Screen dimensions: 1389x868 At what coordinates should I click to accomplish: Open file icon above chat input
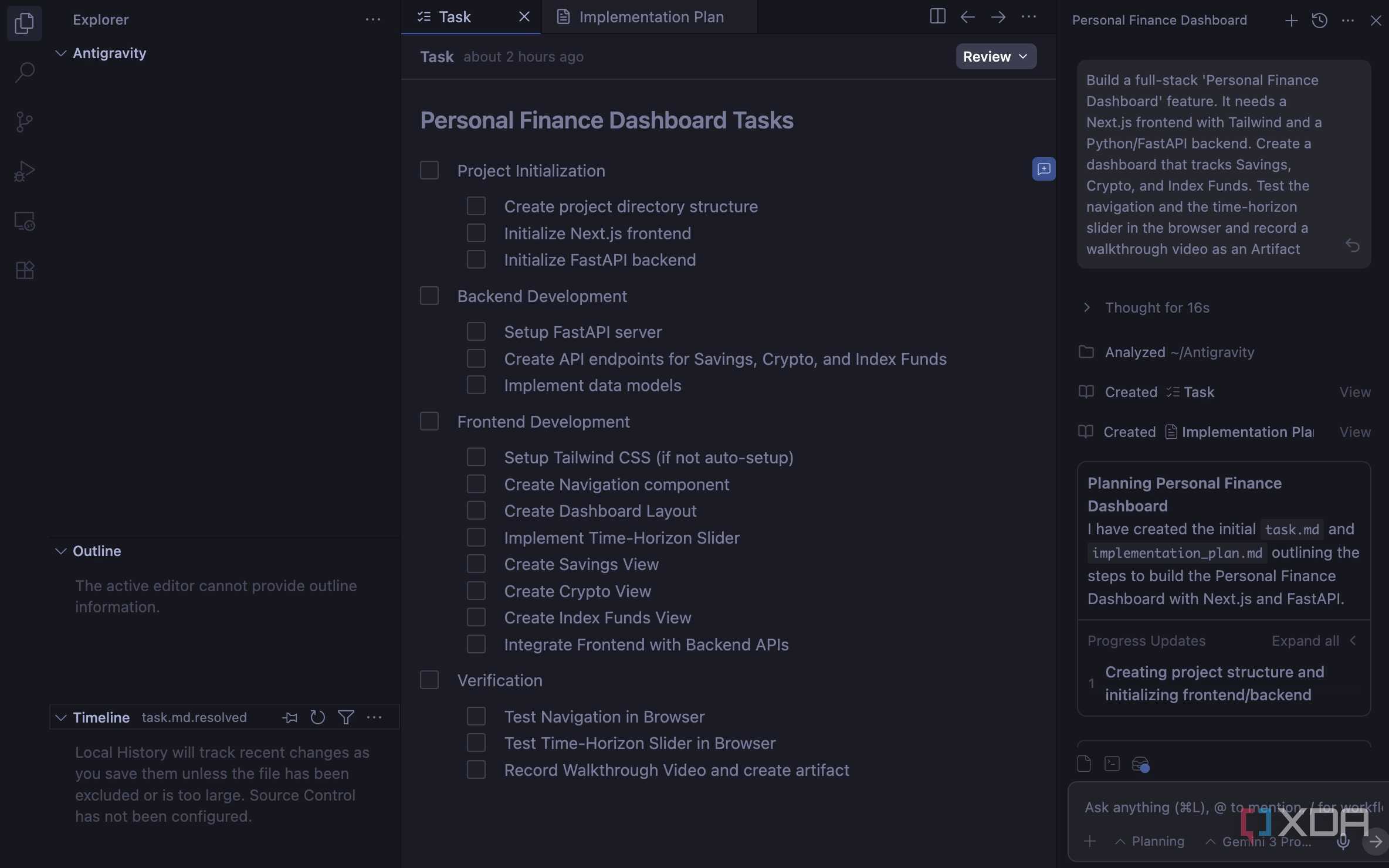(x=1084, y=764)
